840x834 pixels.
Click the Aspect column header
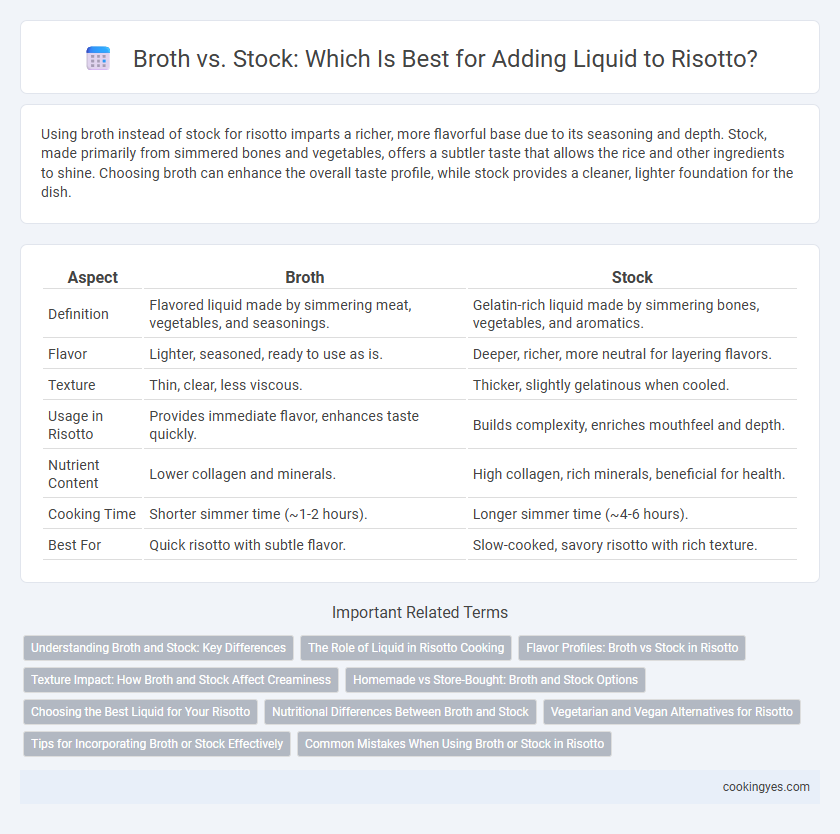click(x=93, y=277)
